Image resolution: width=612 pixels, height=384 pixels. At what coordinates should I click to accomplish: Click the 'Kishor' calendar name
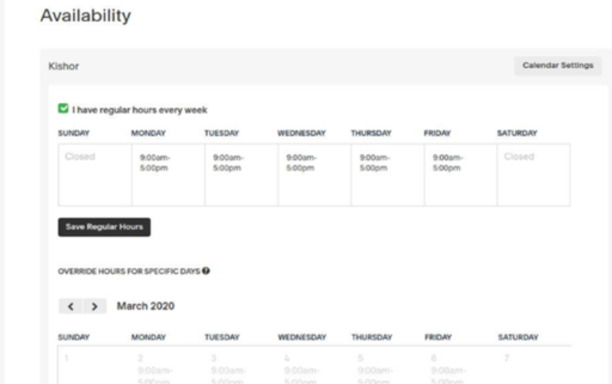64,66
